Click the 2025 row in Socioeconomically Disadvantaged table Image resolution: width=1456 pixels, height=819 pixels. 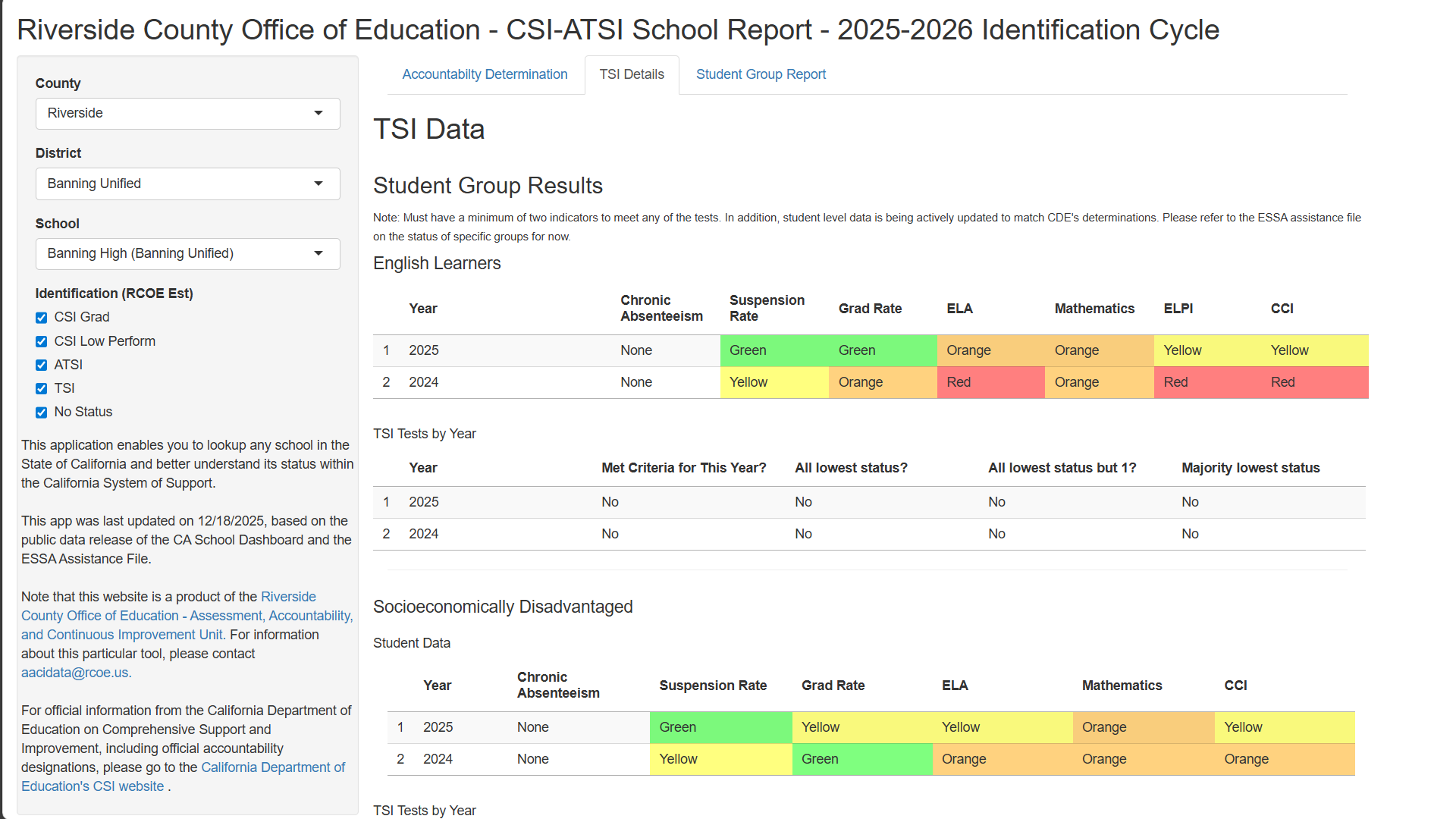(438, 727)
